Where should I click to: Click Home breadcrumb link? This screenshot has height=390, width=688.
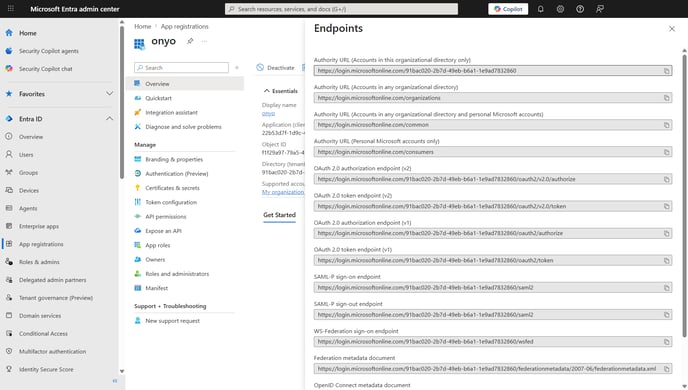pyautogui.click(x=143, y=26)
